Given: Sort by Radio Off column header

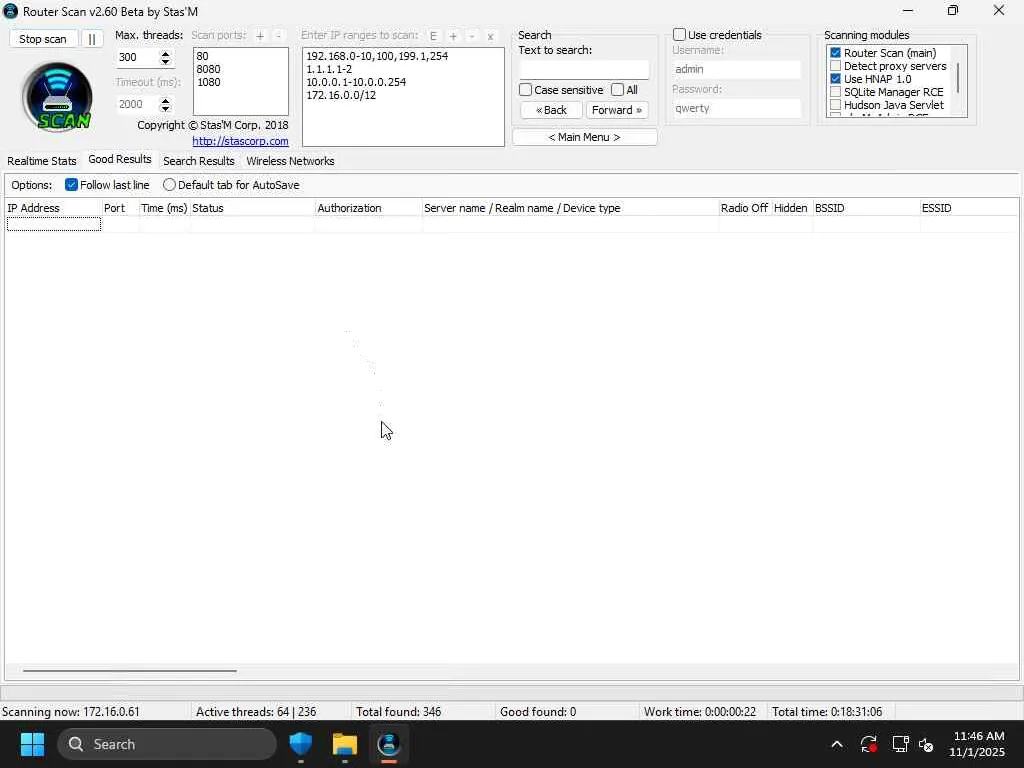Looking at the screenshot, I should click(x=744, y=208).
